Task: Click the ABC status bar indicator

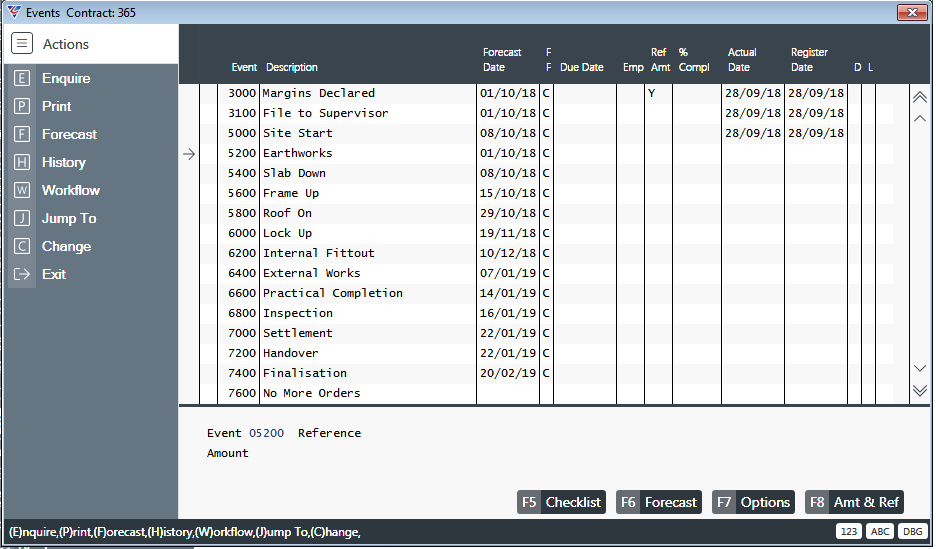Action: click(x=880, y=532)
